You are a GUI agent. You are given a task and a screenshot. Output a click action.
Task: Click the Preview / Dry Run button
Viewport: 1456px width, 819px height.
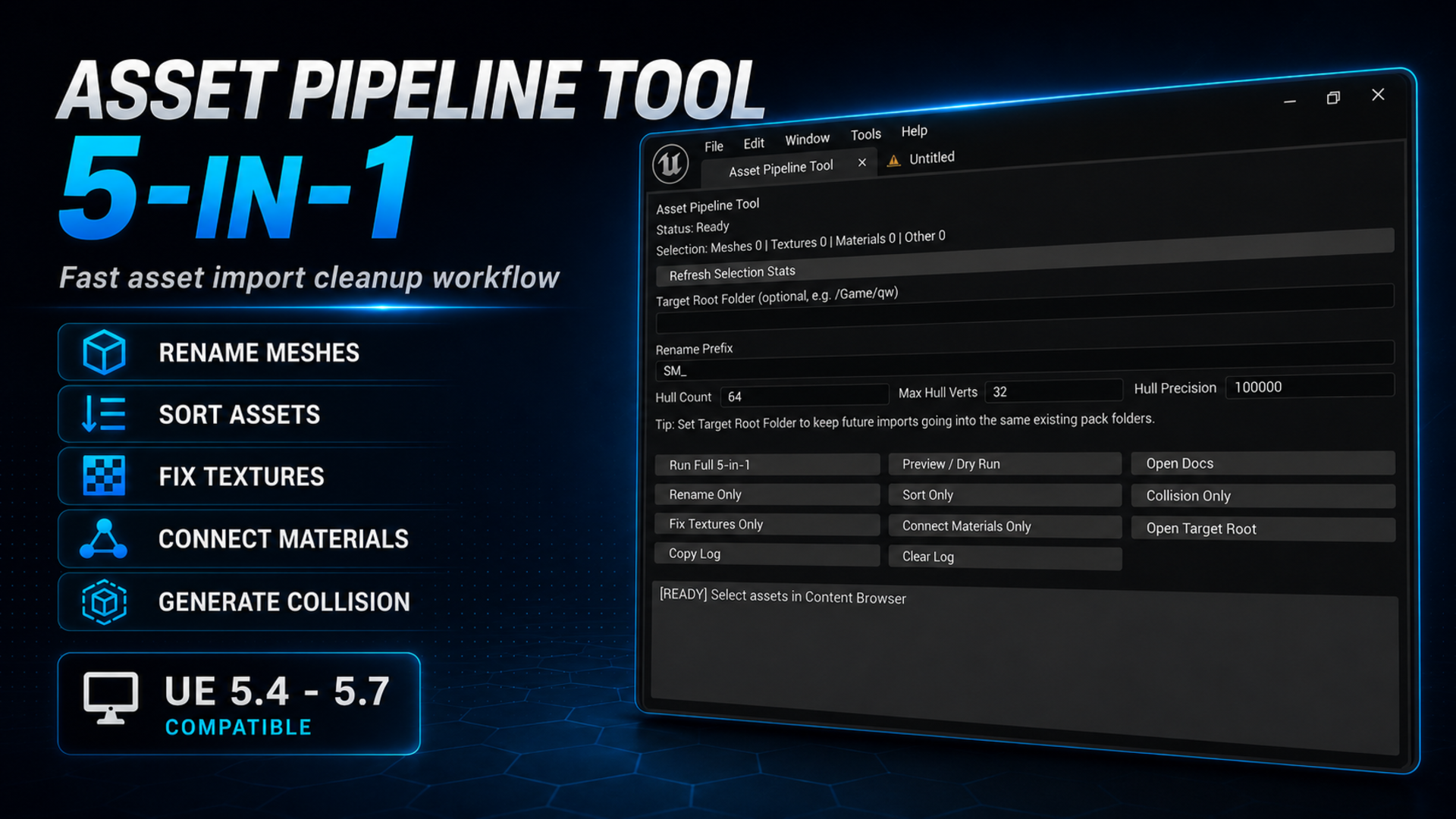click(x=1005, y=464)
